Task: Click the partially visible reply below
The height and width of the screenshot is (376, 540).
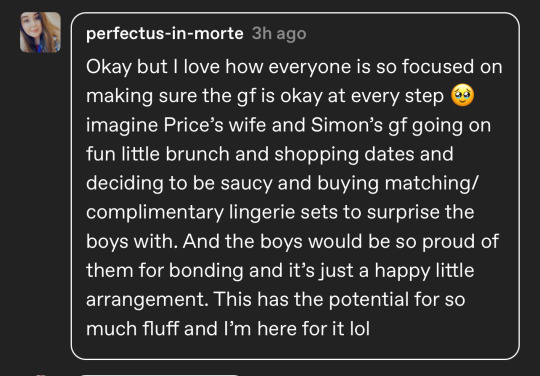Action: coord(160,375)
